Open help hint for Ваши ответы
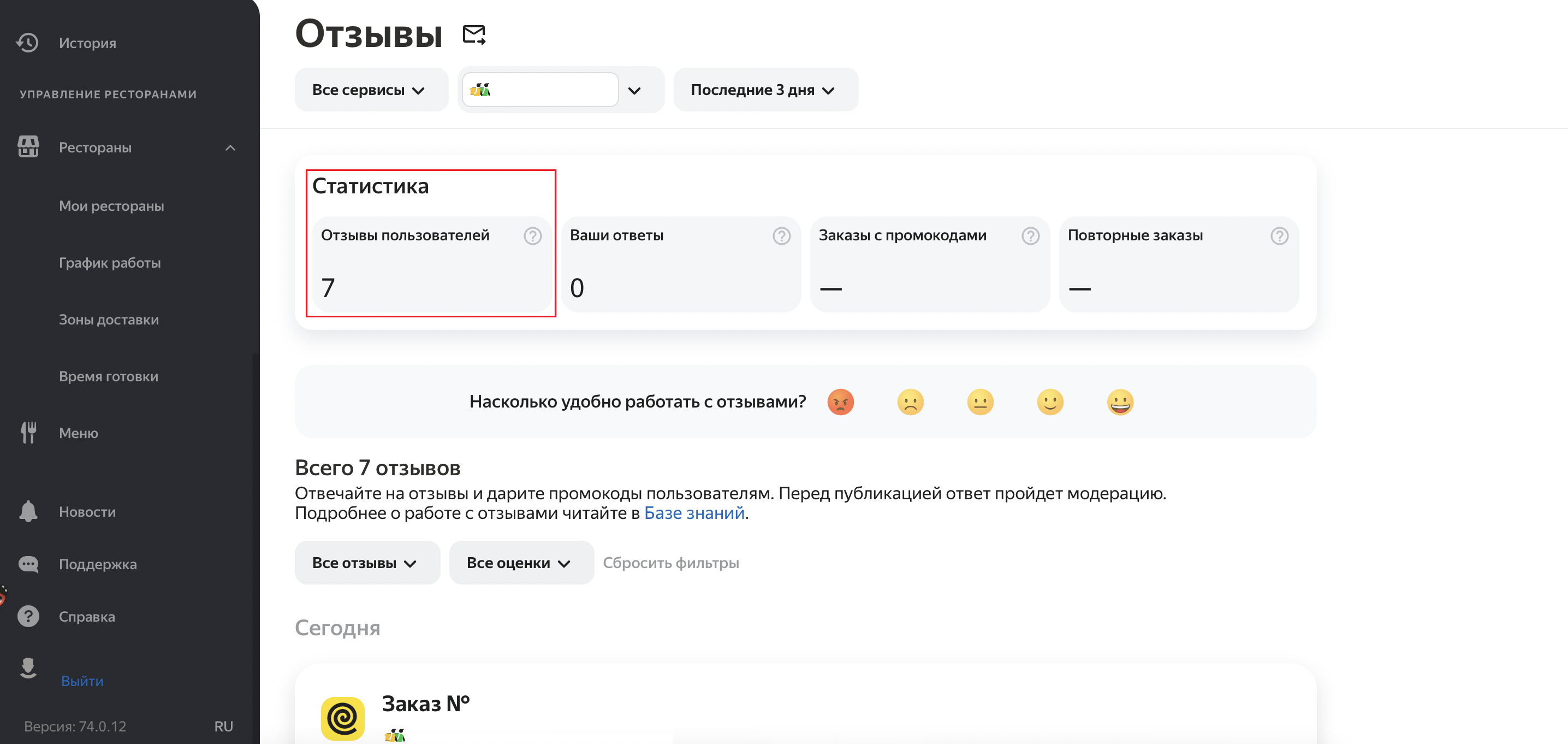Screen dimensions: 1568x744 782,235
